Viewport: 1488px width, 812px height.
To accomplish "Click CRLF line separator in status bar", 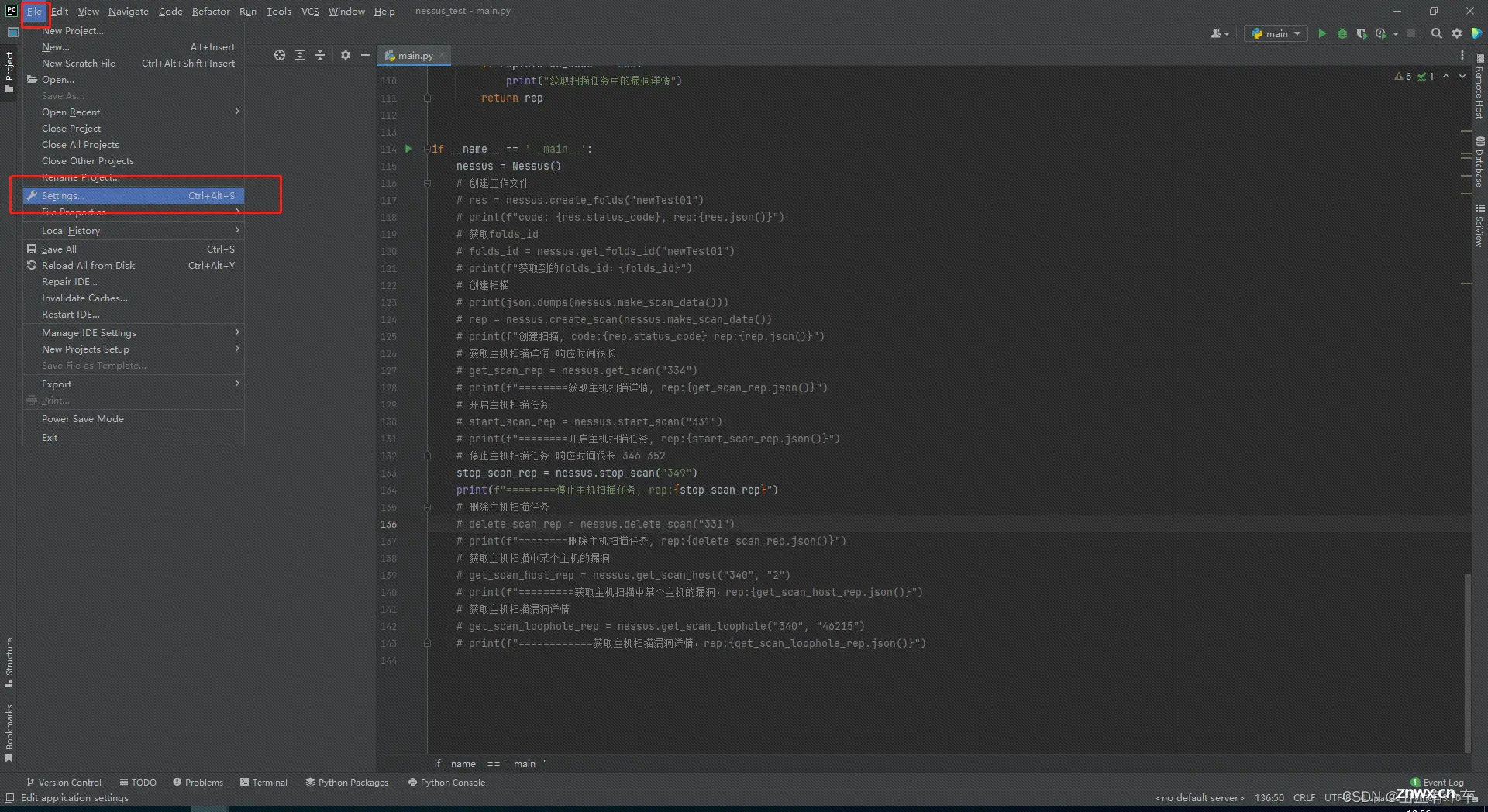I will click(x=1304, y=798).
